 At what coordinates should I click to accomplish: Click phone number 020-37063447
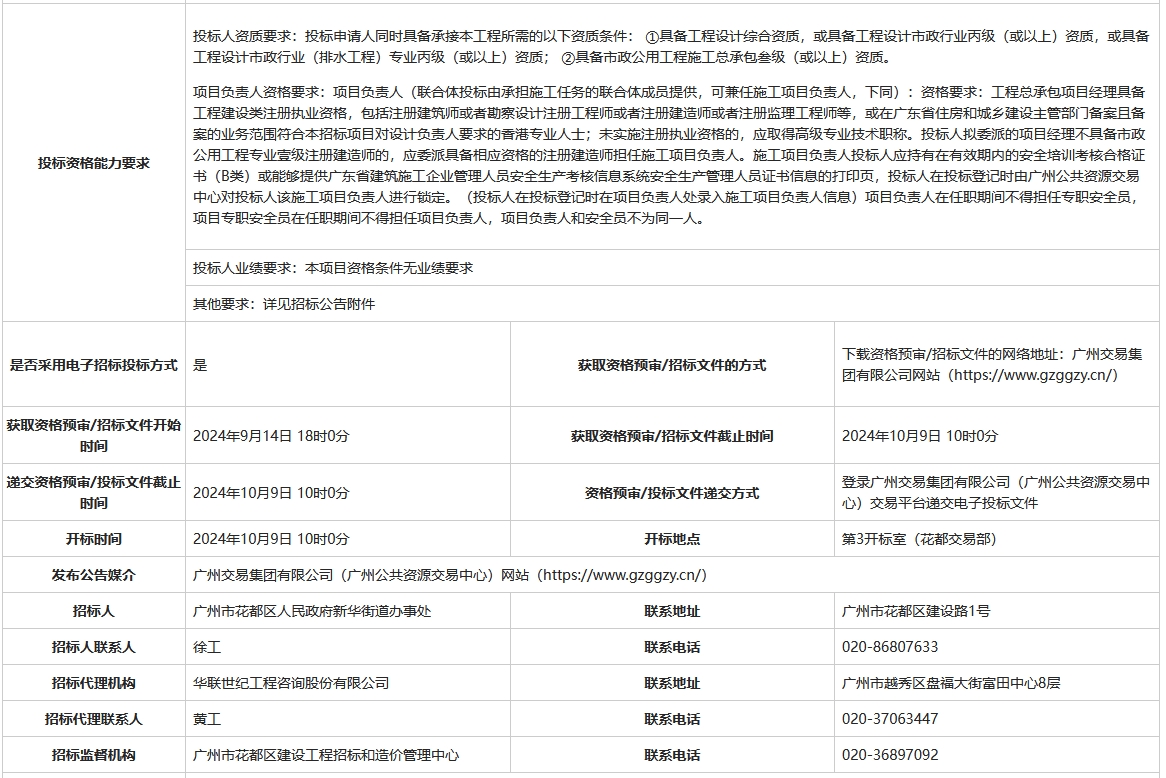point(890,719)
